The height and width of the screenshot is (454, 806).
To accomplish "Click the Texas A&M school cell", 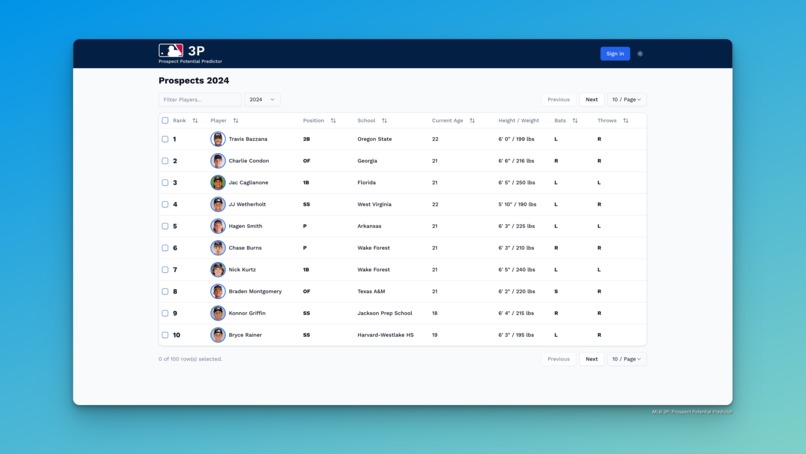I will 371,291.
